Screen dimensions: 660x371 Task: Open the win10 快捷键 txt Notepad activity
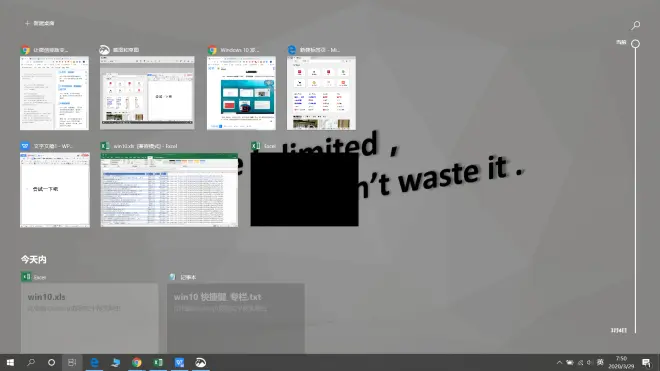(x=236, y=318)
